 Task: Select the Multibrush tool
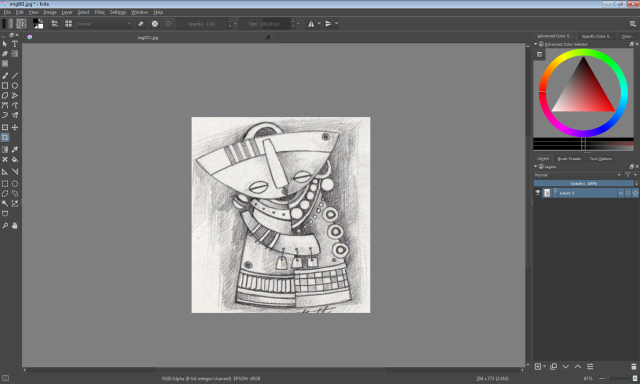[15, 115]
